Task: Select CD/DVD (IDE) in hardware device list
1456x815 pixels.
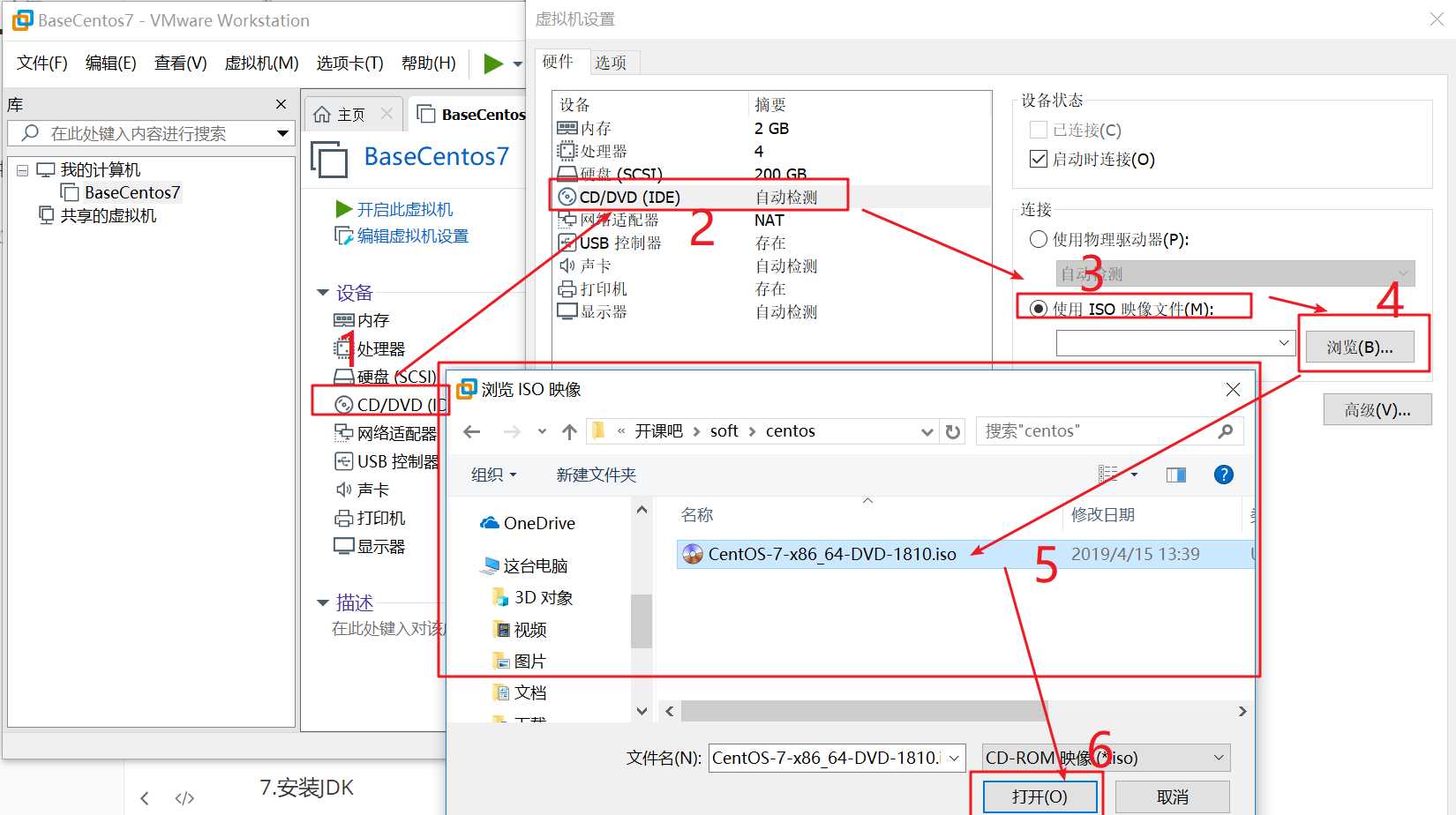Action: (772, 197)
